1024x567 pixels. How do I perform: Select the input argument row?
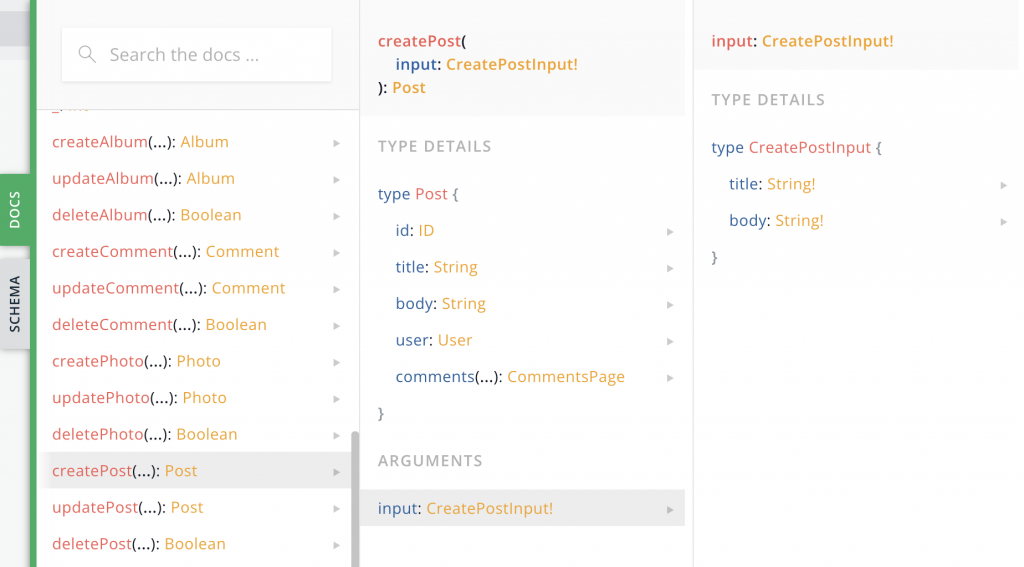pyautogui.click(x=520, y=509)
